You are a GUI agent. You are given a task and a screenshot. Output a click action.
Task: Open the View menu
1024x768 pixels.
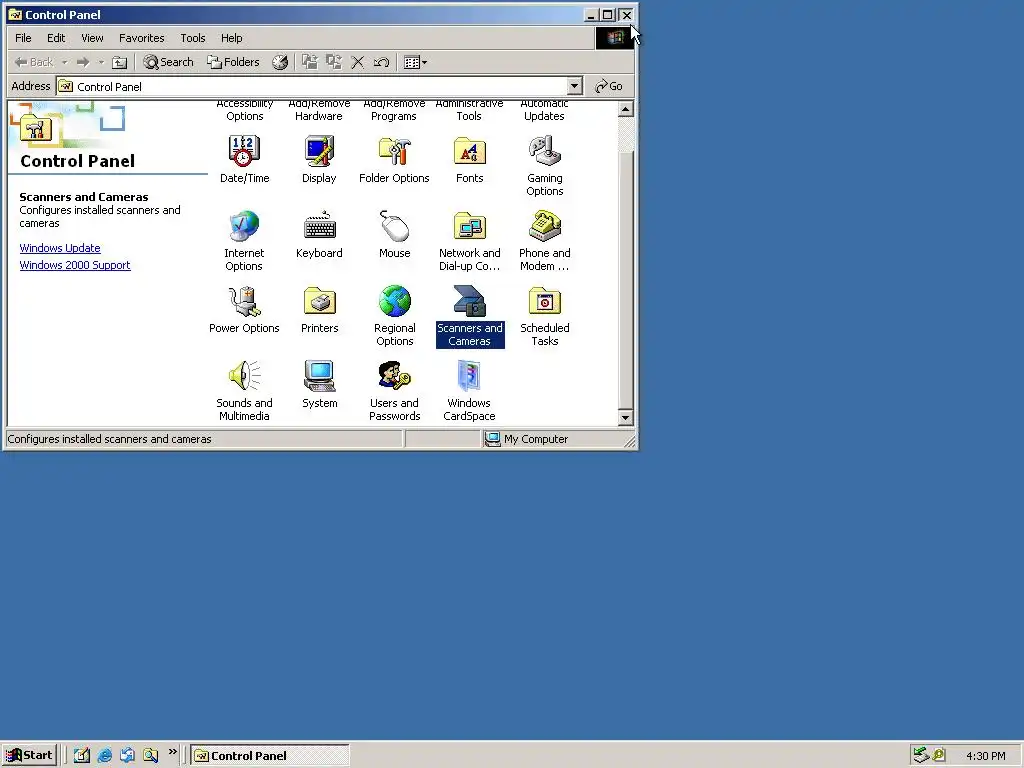click(x=92, y=38)
